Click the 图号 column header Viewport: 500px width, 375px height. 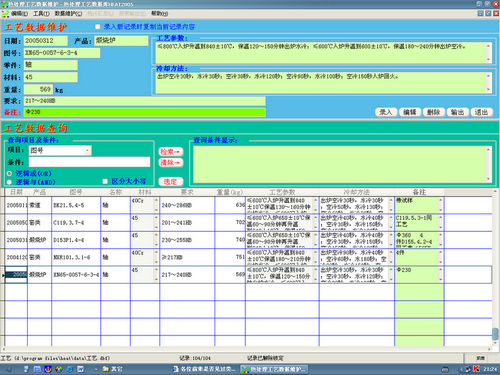(76, 192)
